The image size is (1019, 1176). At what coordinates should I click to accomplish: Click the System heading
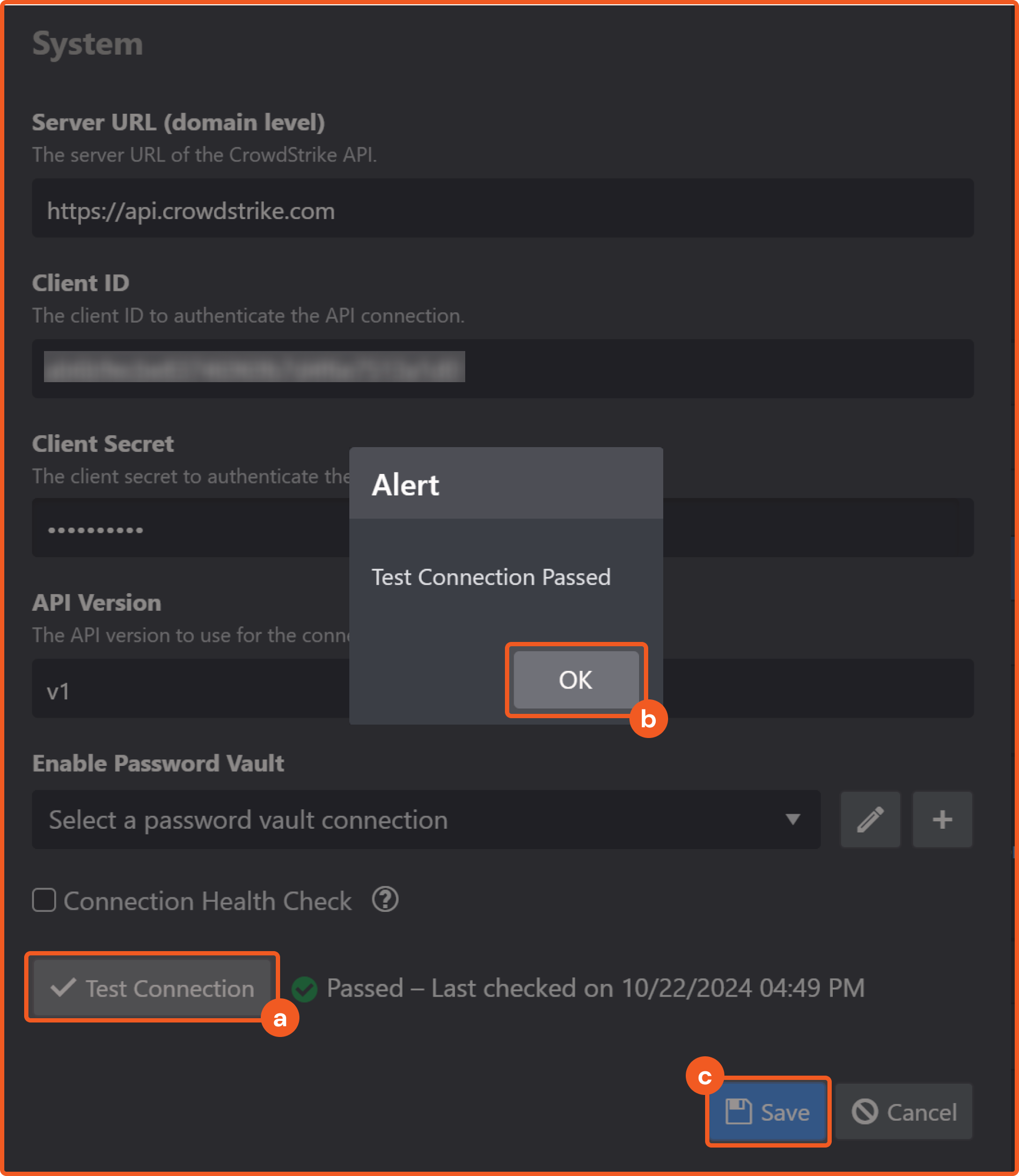[x=87, y=44]
